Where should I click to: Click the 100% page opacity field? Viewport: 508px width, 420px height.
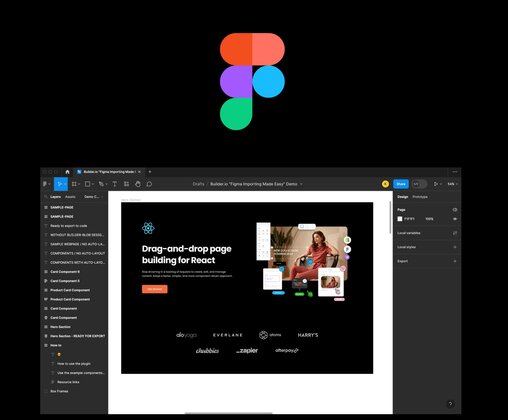tap(429, 219)
